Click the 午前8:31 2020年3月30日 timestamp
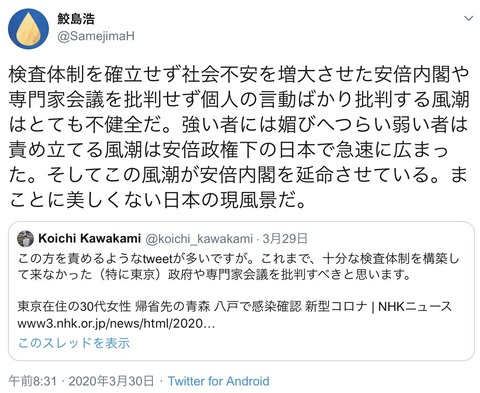The height and width of the screenshot is (393, 480). [81, 381]
